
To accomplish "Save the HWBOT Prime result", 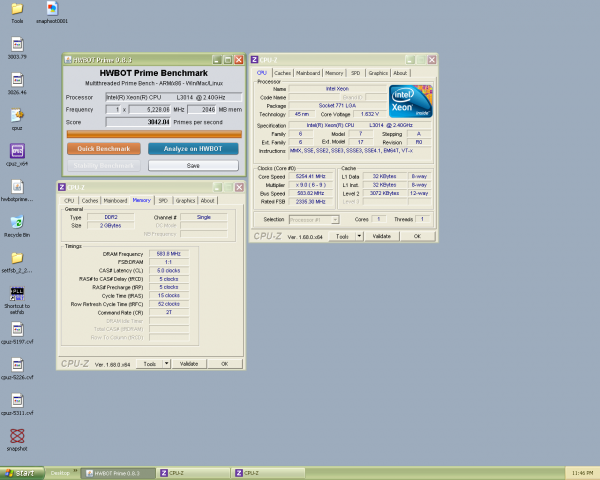I will tap(193, 165).
